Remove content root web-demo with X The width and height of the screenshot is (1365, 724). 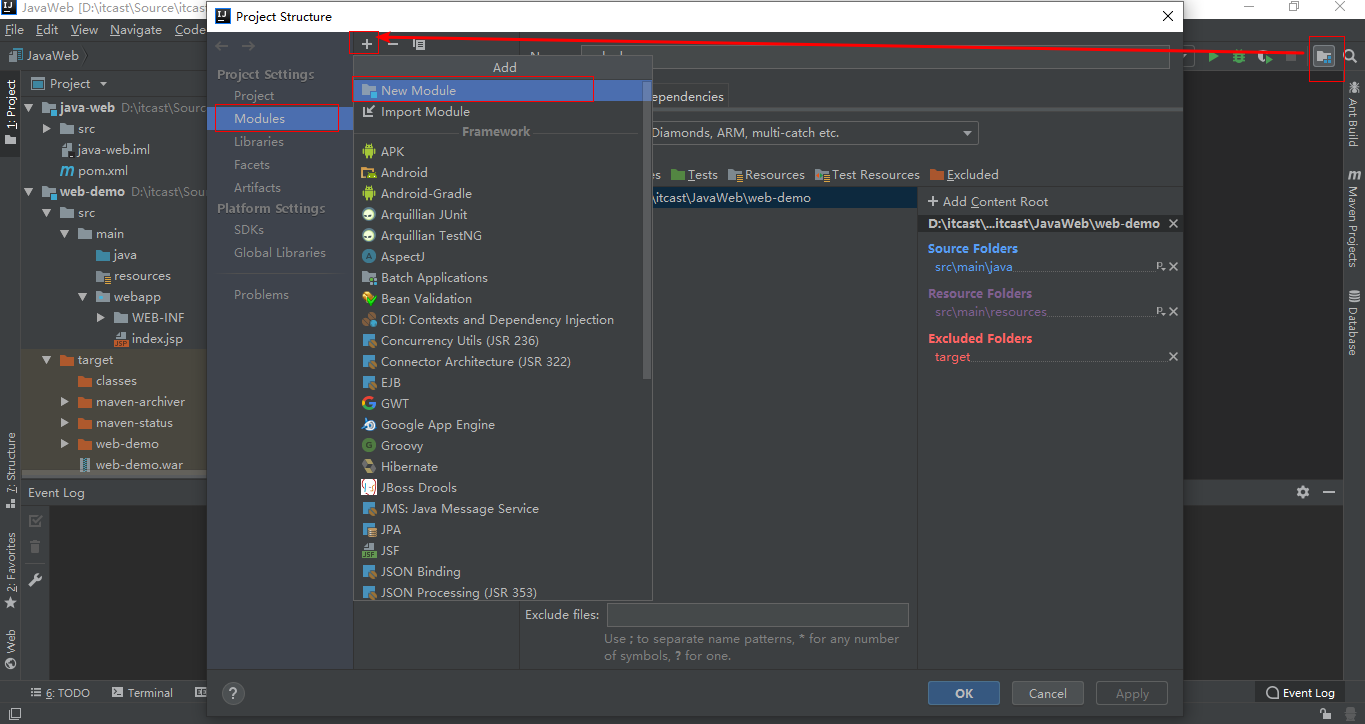1173,224
